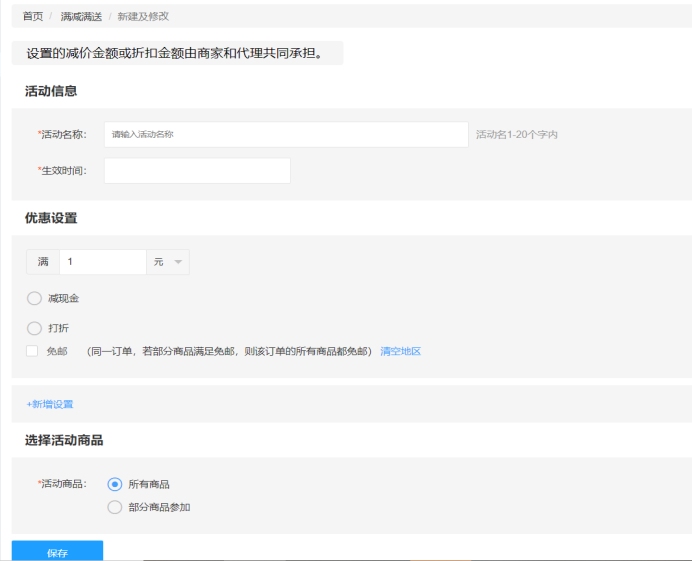Focus the 活动名称 input field
This screenshot has width=692, height=561.
pyautogui.click(x=286, y=134)
